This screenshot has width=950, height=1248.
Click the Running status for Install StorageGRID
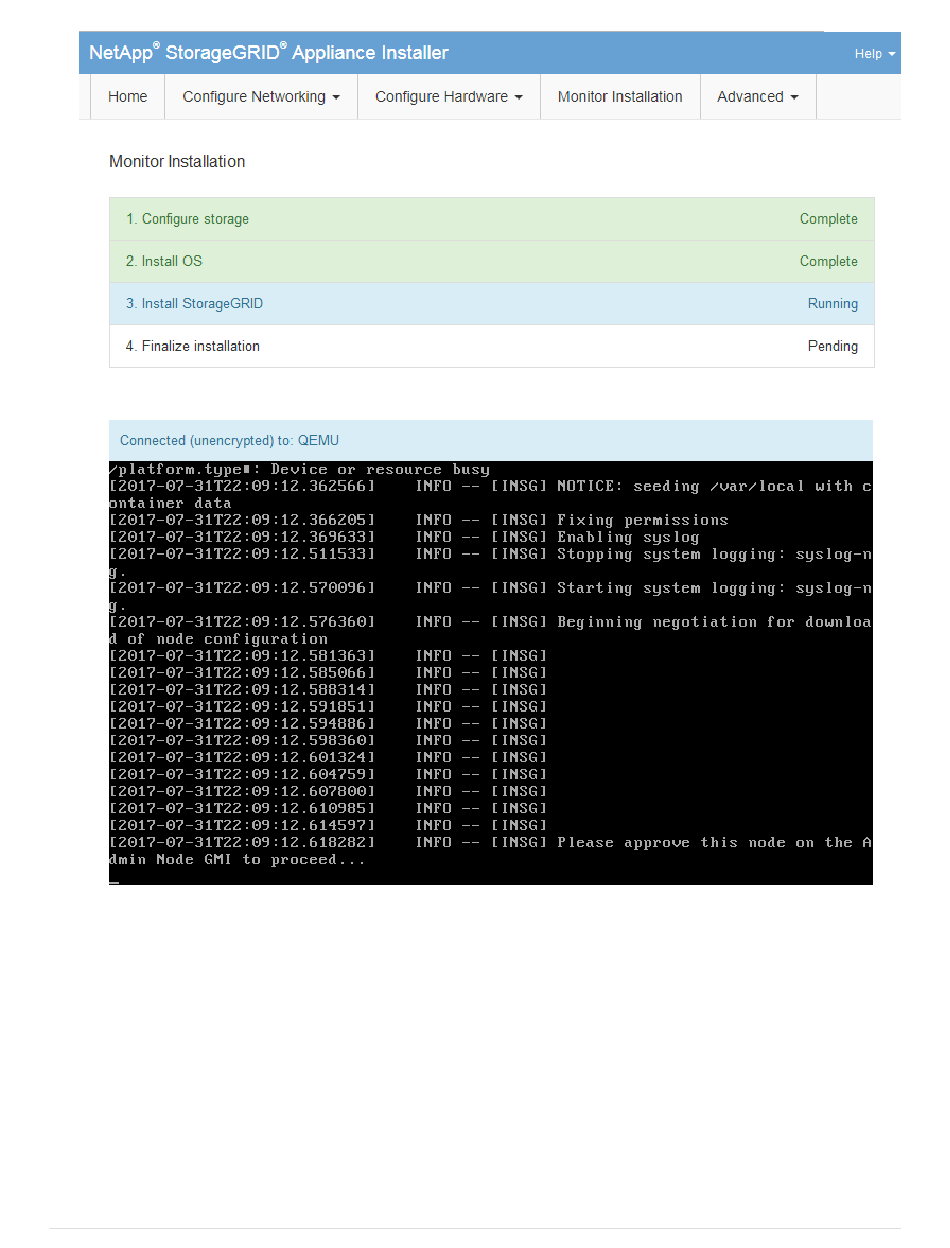pos(833,303)
